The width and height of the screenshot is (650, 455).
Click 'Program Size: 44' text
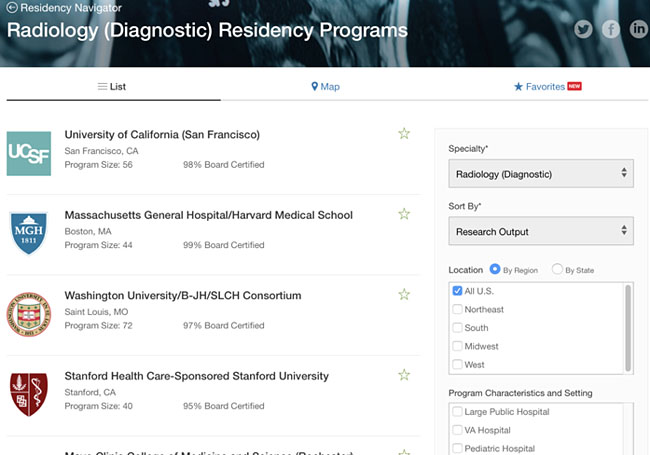tap(99, 245)
